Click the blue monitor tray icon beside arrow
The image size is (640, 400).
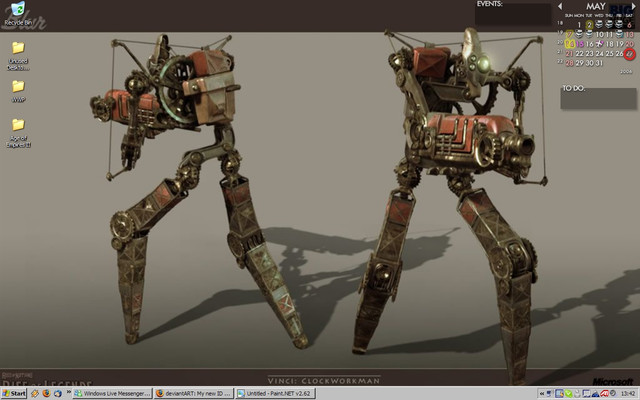click(x=549, y=393)
